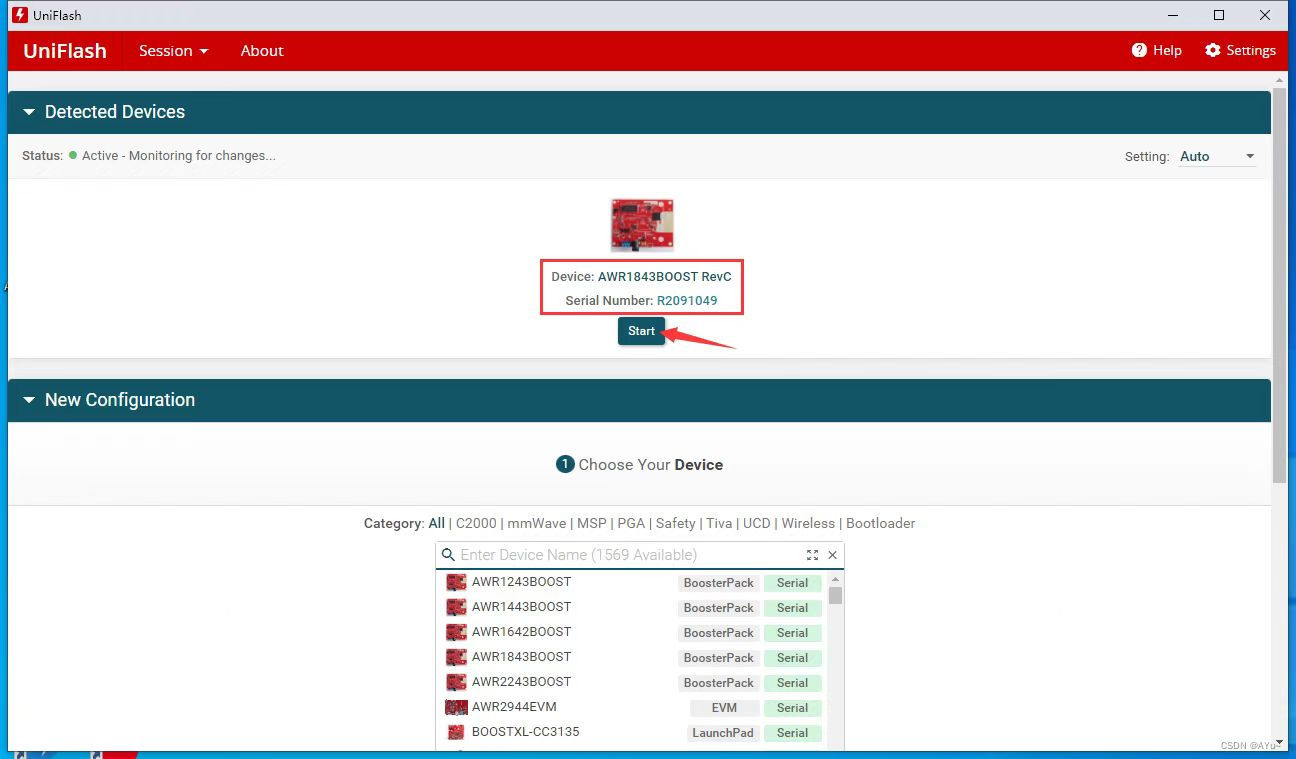The height and width of the screenshot is (759, 1296).
Task: Filter category by All
Action: point(437,523)
